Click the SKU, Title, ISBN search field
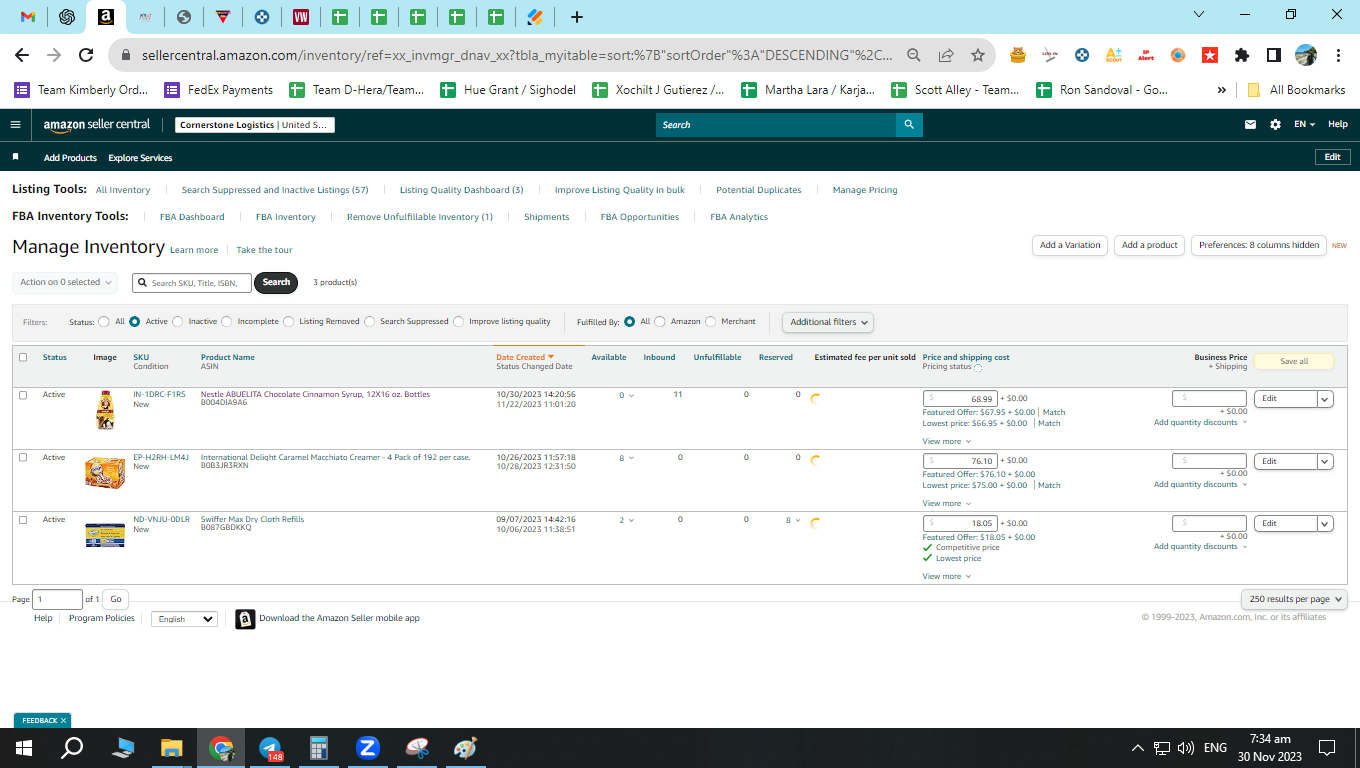Viewport: 1360px width, 768px height. [192, 283]
